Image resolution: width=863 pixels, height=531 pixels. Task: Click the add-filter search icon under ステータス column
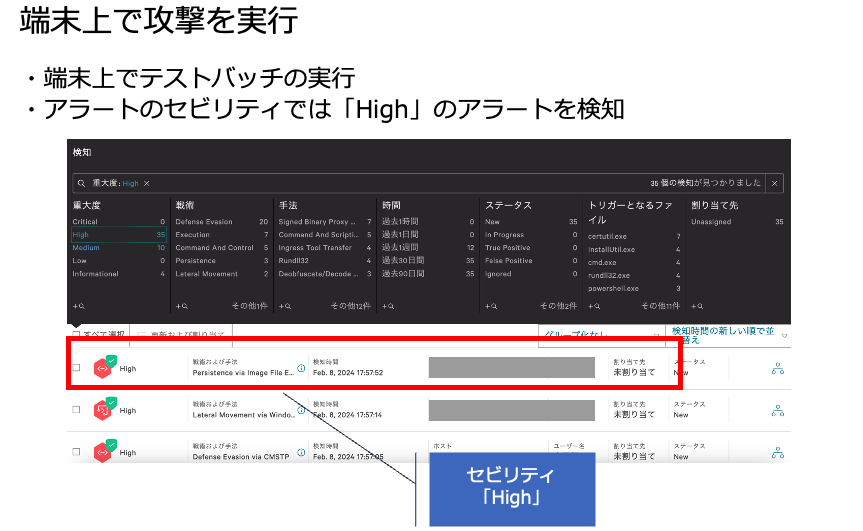[x=491, y=306]
